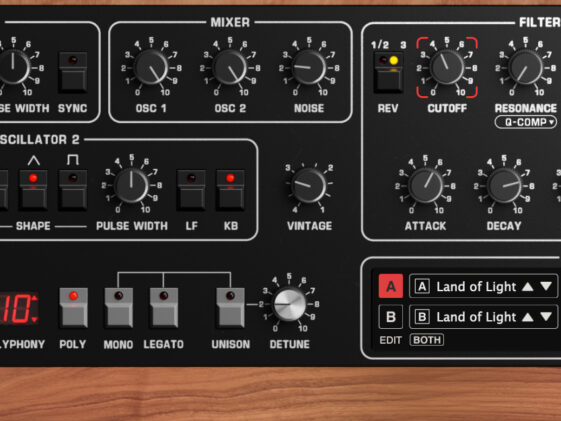Go to previous preset for layer B
Viewport: 561px width, 421px height.
click(x=528, y=317)
